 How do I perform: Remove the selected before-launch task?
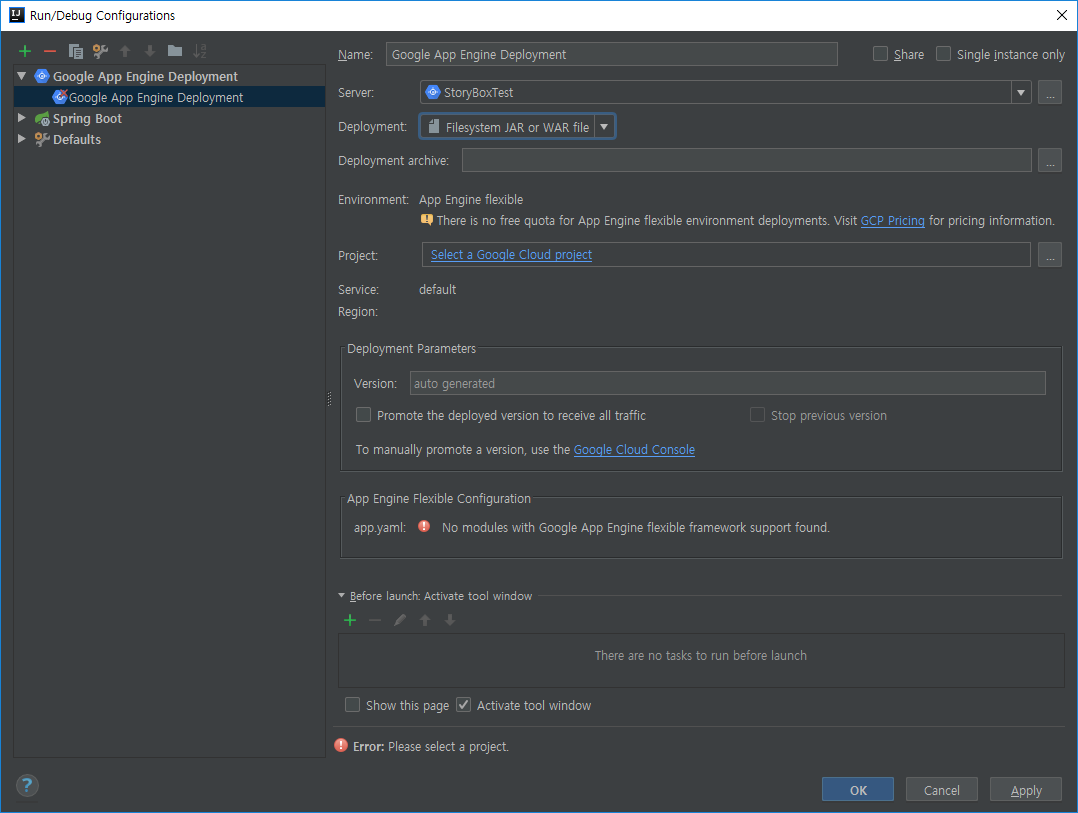[x=375, y=621]
